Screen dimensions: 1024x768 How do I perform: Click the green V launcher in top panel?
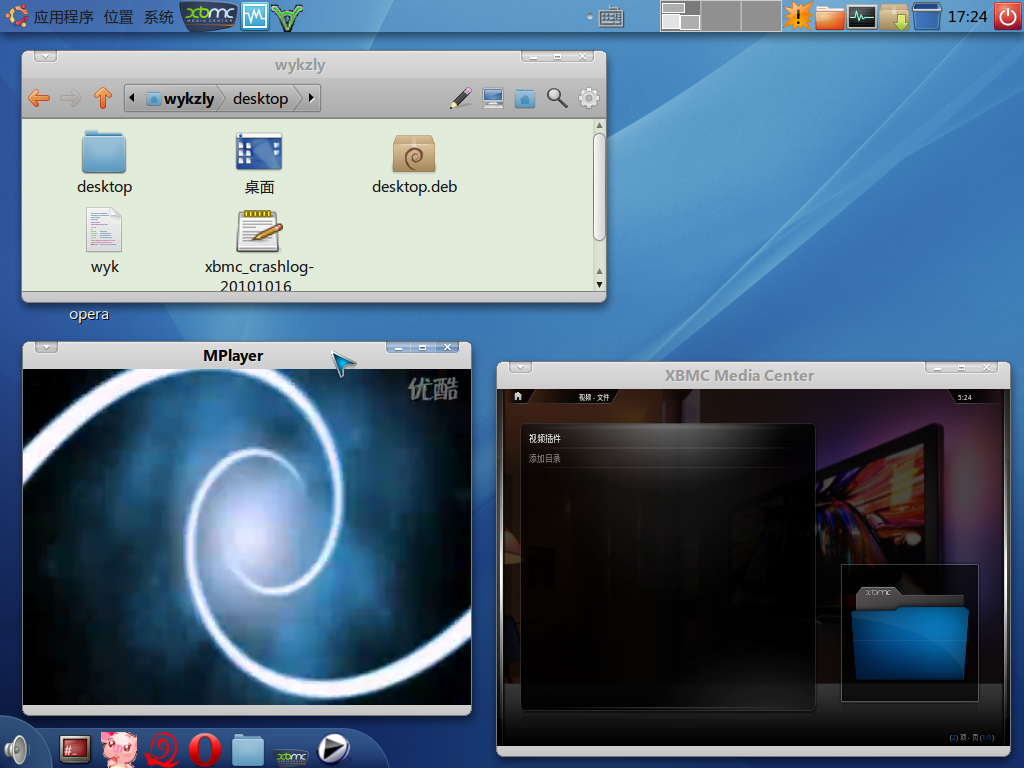287,17
